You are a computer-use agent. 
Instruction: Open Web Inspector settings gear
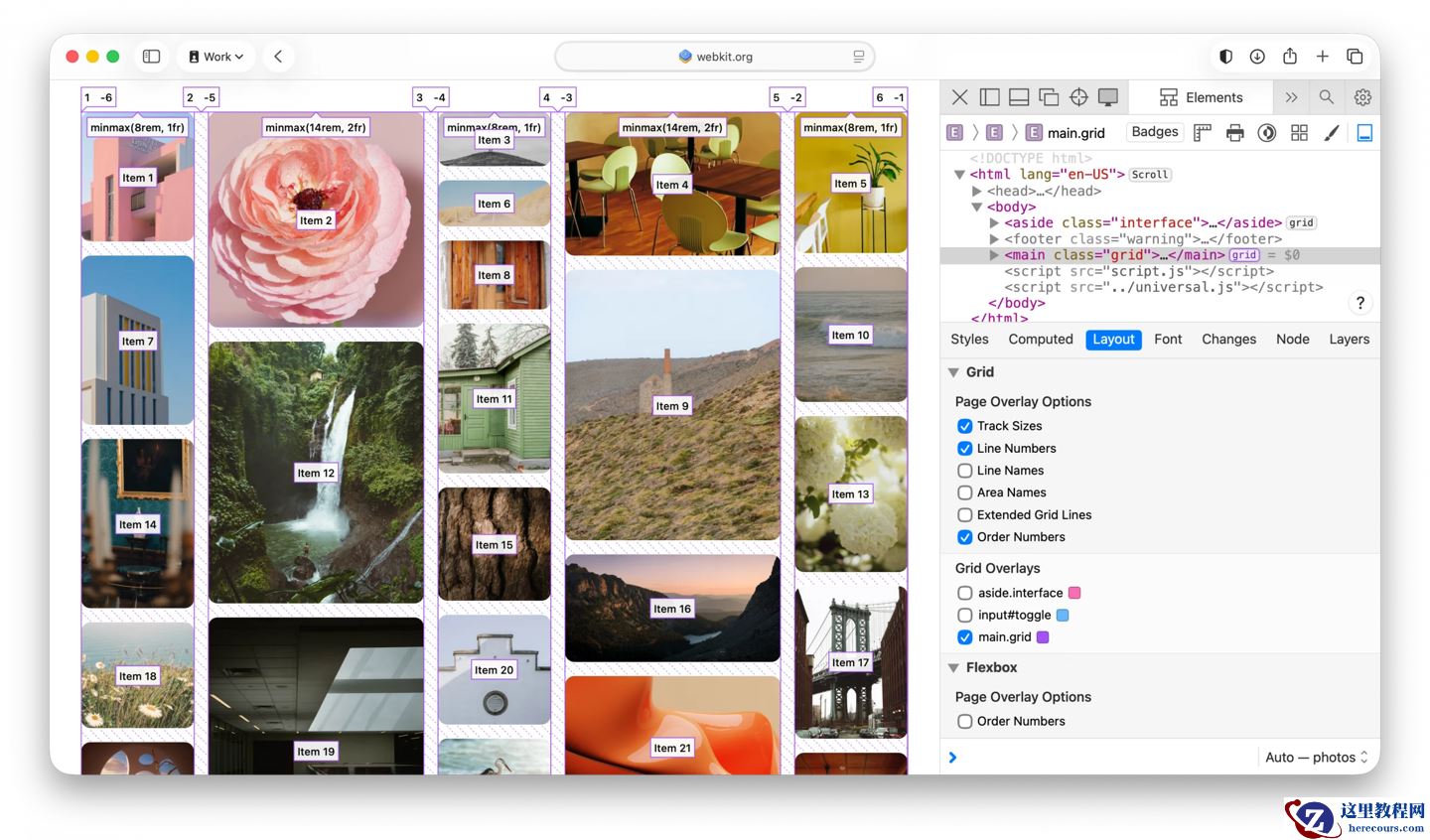coord(1362,97)
